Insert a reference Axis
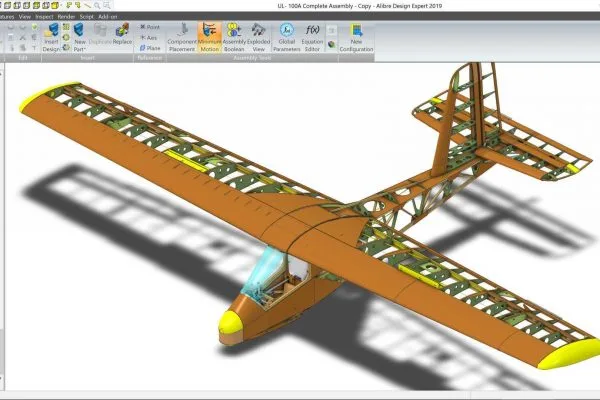Screen dimensions: 600x400 click(148, 38)
